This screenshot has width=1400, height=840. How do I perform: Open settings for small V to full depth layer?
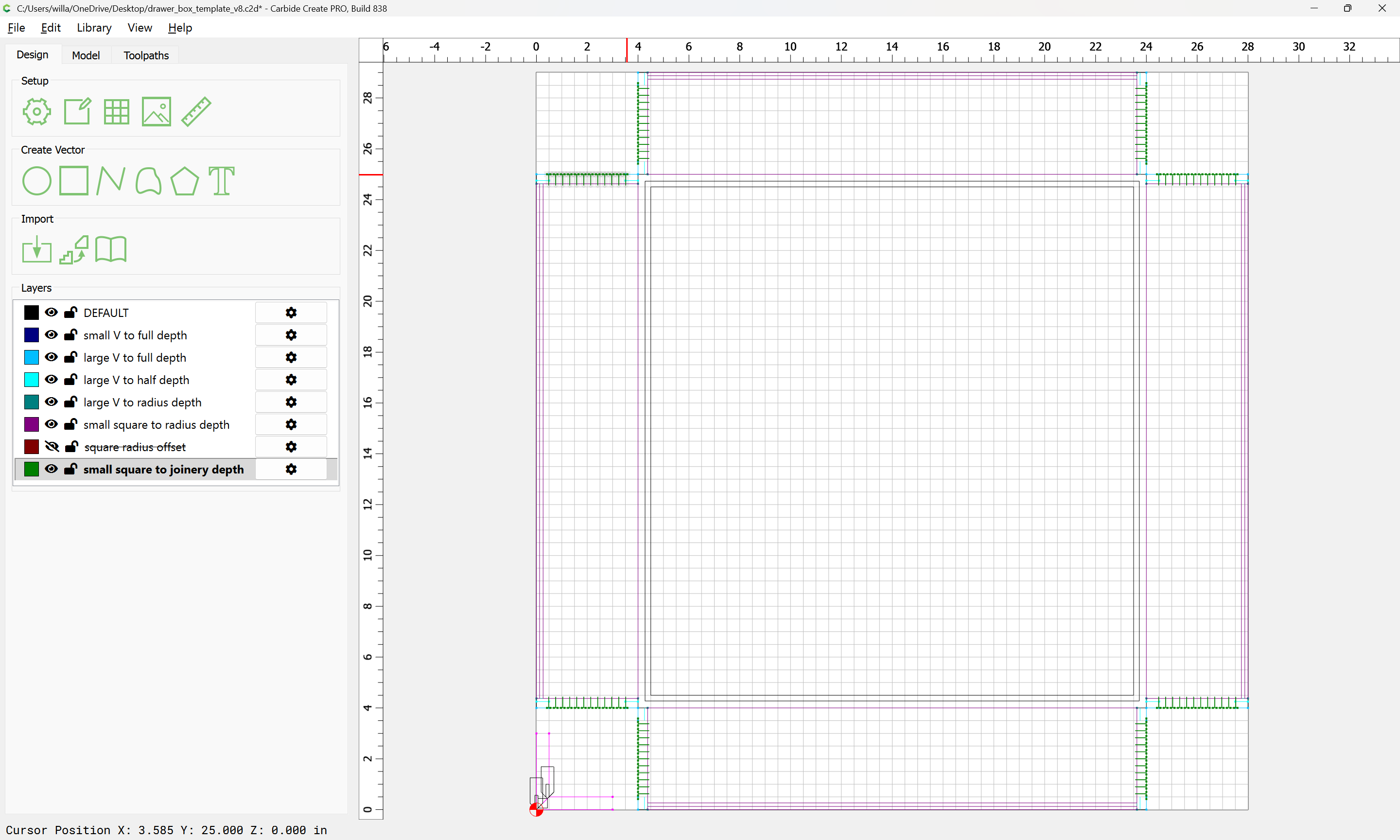point(291,335)
